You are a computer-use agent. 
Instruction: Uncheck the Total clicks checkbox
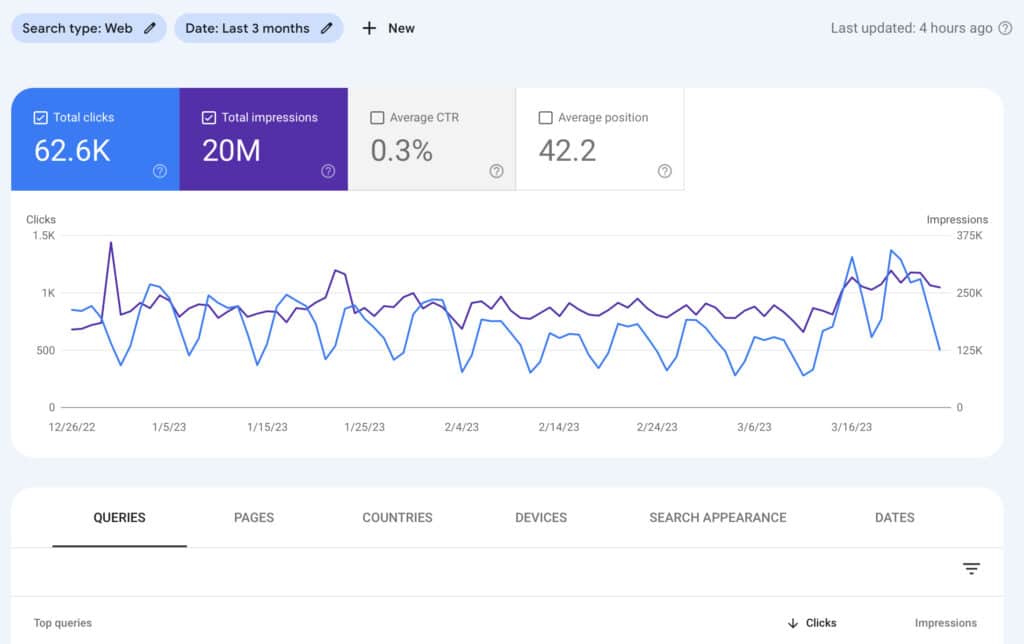pyautogui.click(x=40, y=118)
